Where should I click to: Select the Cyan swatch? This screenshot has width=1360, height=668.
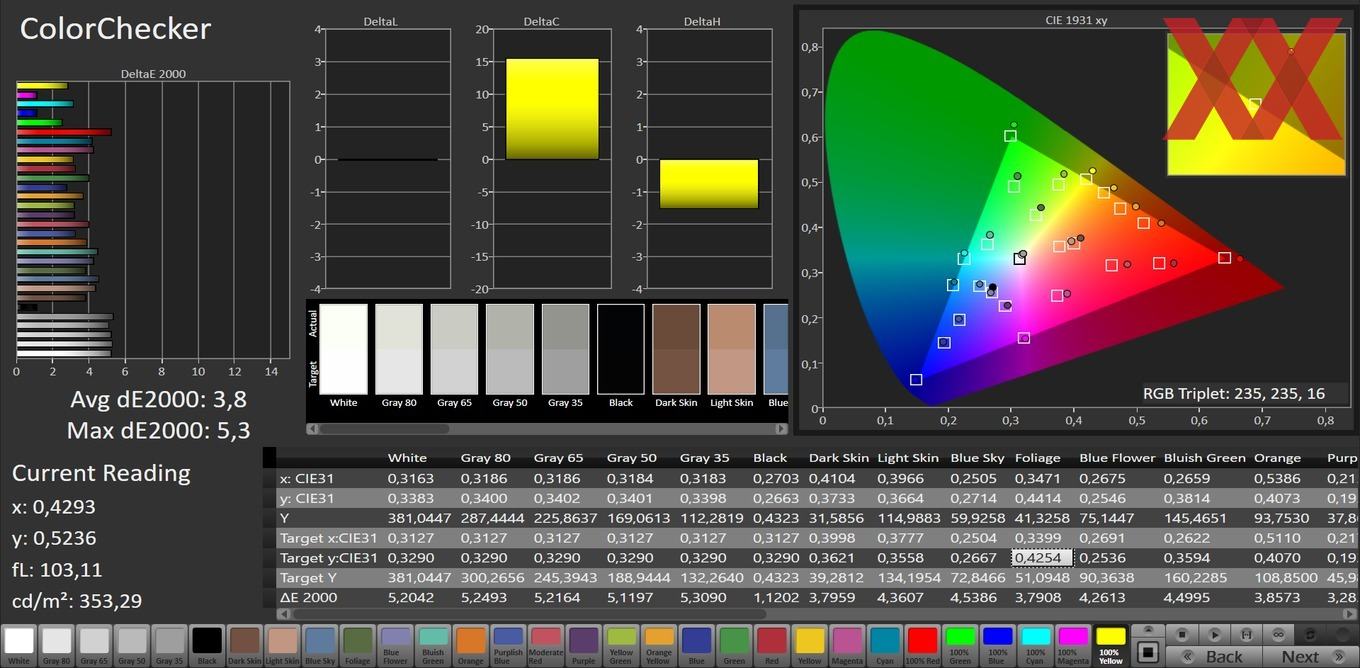(x=884, y=645)
